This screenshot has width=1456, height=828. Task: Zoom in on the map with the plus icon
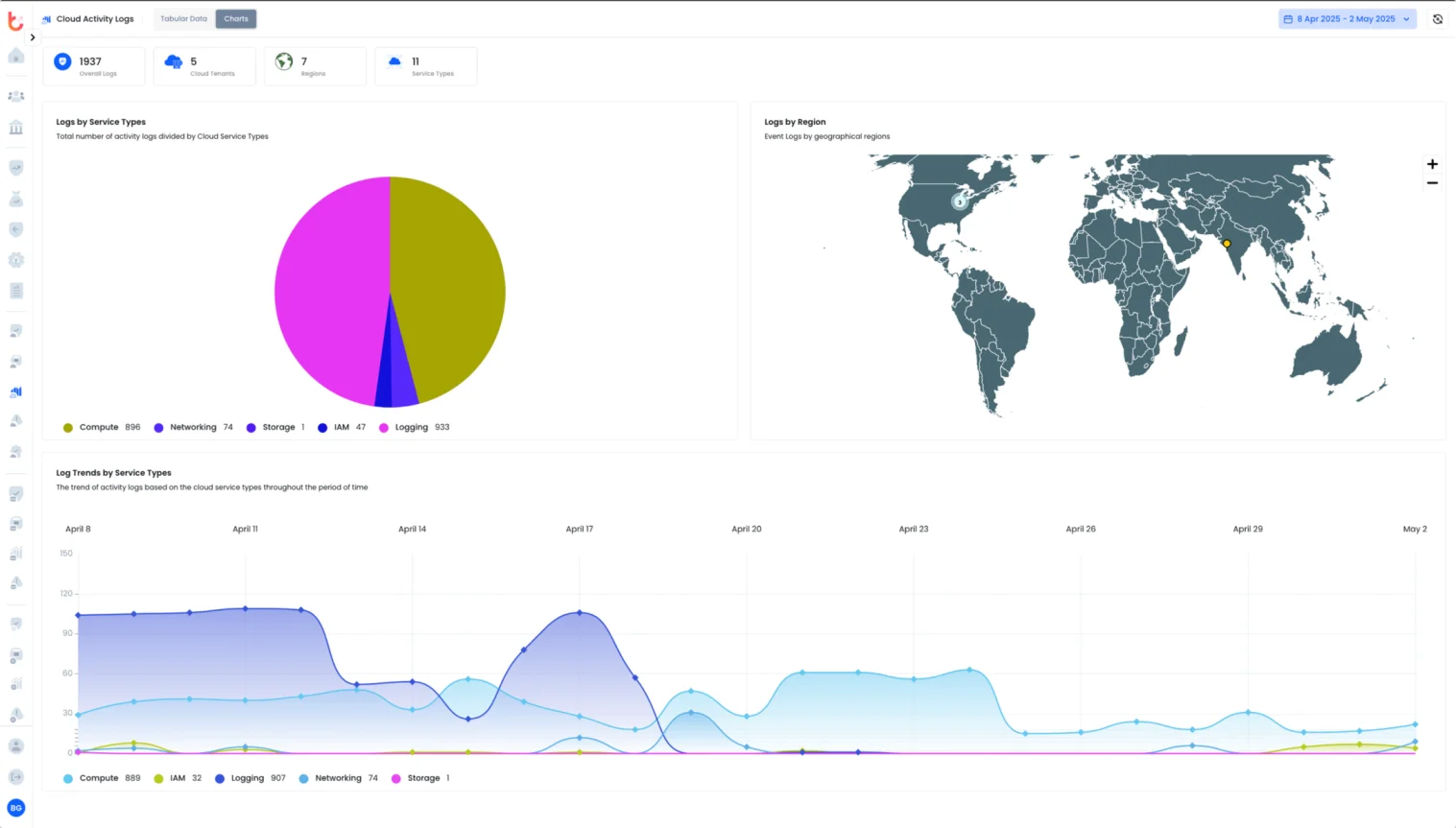[x=1431, y=163]
